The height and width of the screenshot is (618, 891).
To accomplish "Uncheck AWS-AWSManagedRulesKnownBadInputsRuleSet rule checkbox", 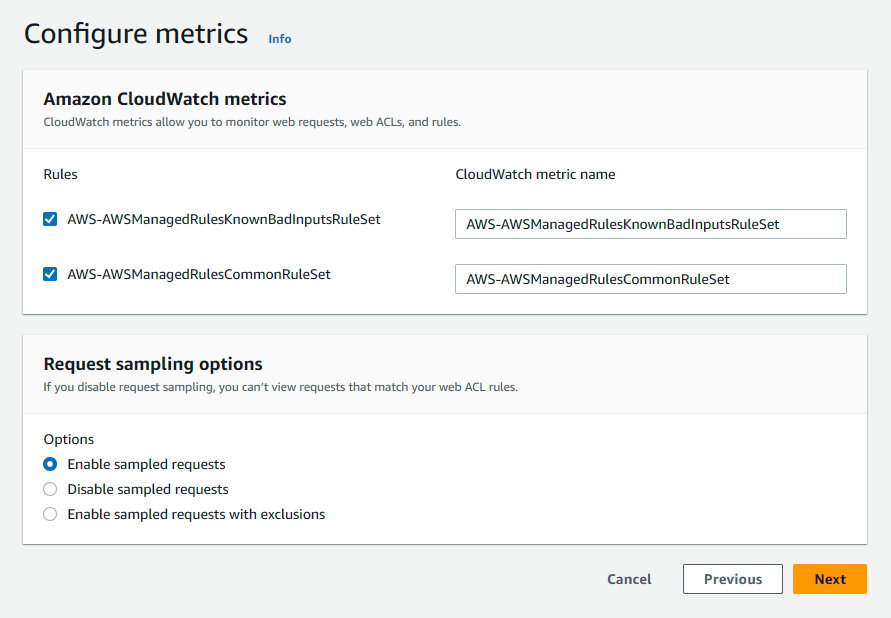I will click(50, 219).
